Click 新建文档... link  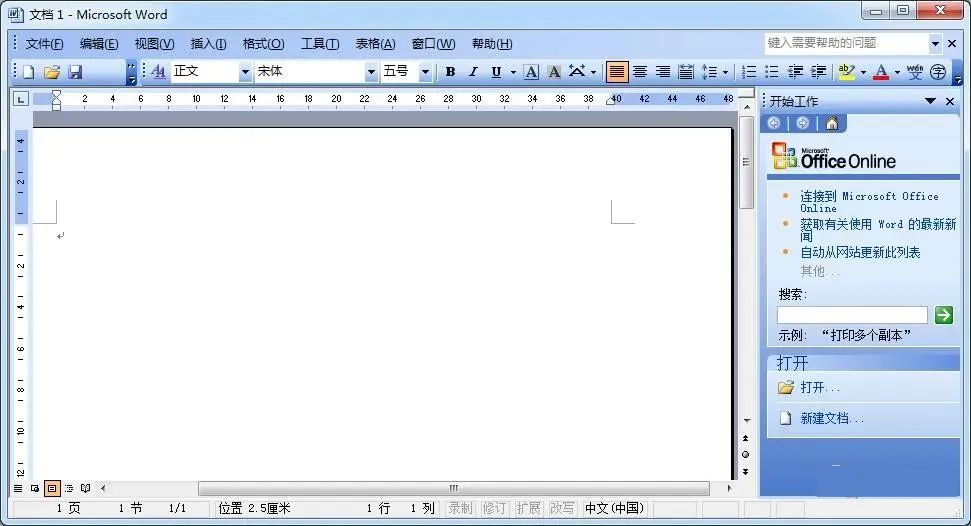tap(832, 418)
